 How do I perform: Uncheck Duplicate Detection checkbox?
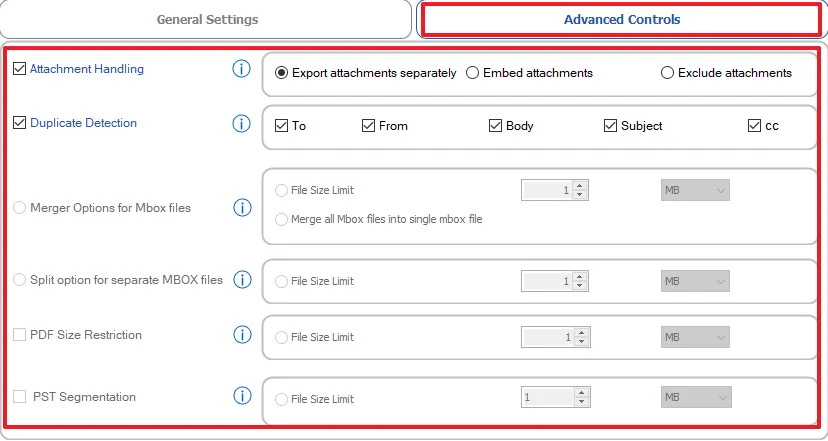(x=20, y=123)
